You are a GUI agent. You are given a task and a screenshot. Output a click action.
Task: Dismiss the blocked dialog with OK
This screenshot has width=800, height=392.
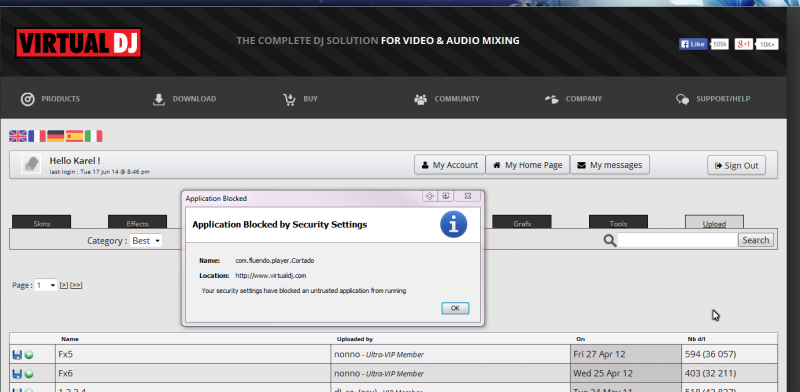tap(455, 308)
